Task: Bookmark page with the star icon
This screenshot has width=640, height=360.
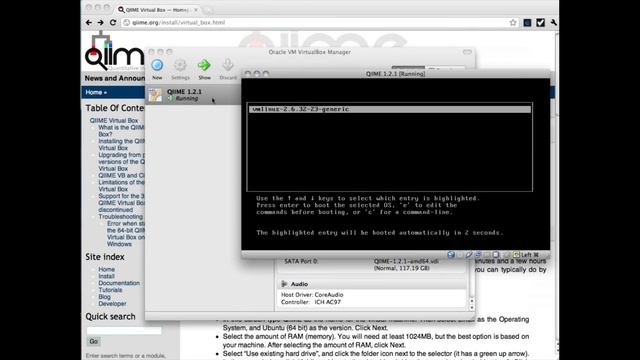Action: [513, 23]
